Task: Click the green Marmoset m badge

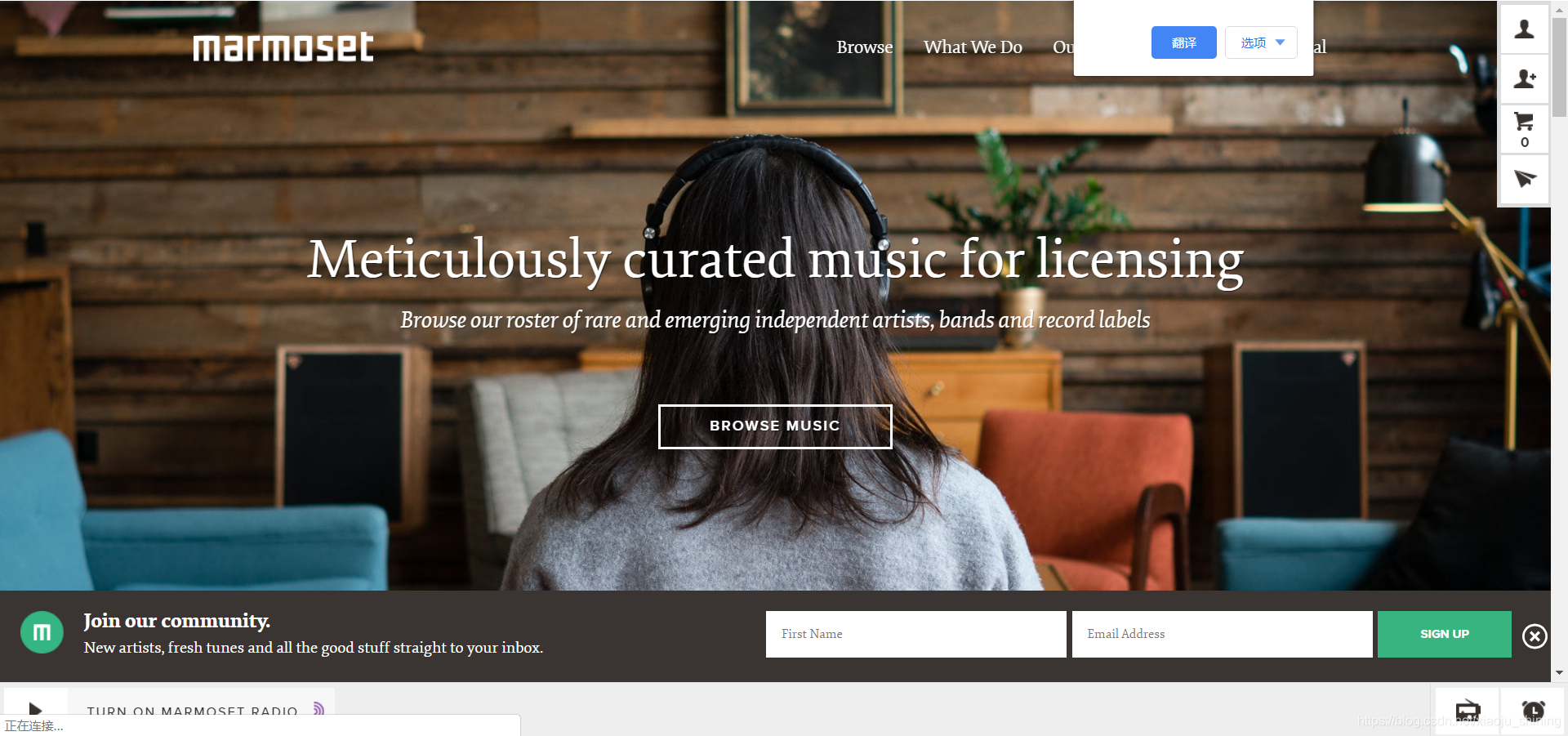Action: (x=42, y=632)
